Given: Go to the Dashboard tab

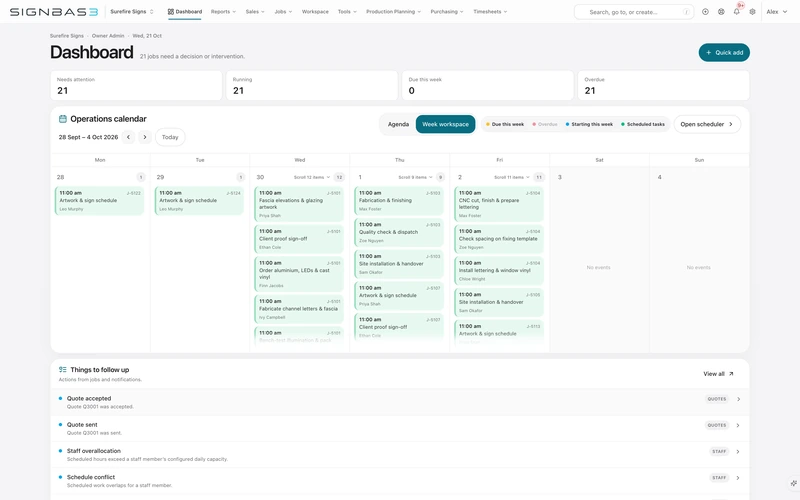Looking at the screenshot, I should pos(185,12).
